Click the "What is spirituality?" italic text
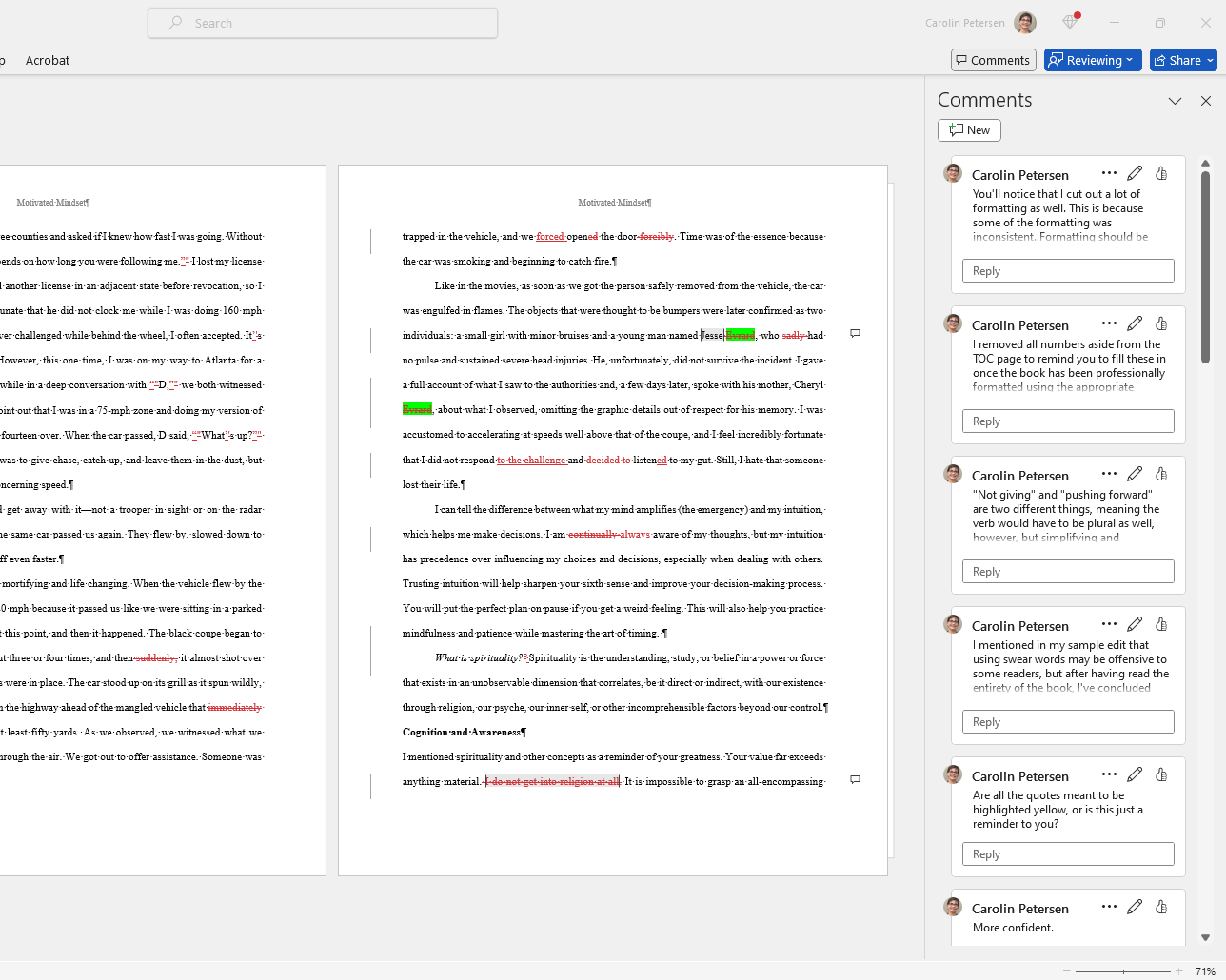The width and height of the screenshot is (1226, 980). click(x=477, y=658)
